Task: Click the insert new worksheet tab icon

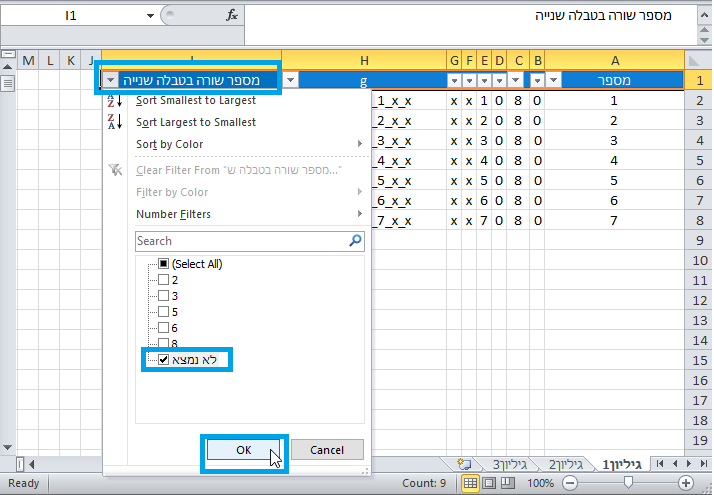Action: (464, 464)
